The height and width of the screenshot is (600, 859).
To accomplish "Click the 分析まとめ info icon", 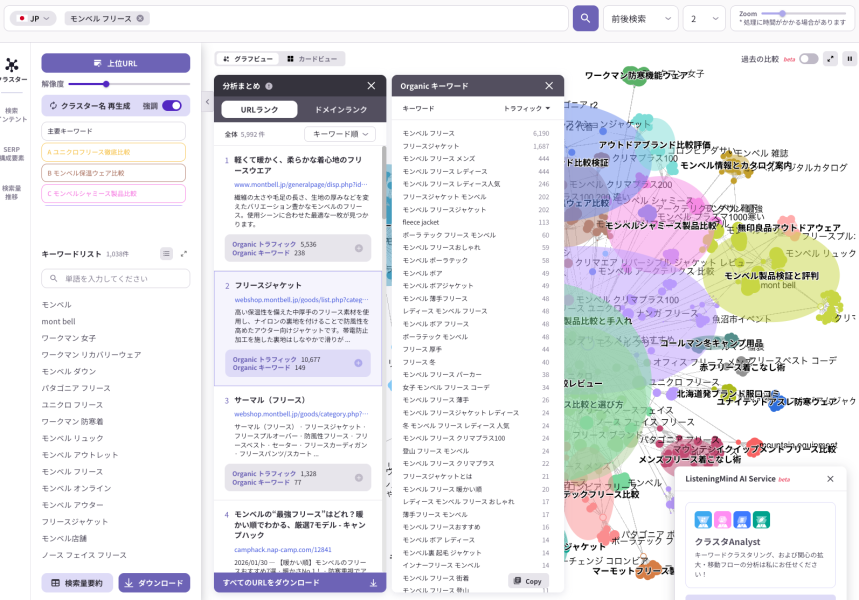I will pos(269,86).
